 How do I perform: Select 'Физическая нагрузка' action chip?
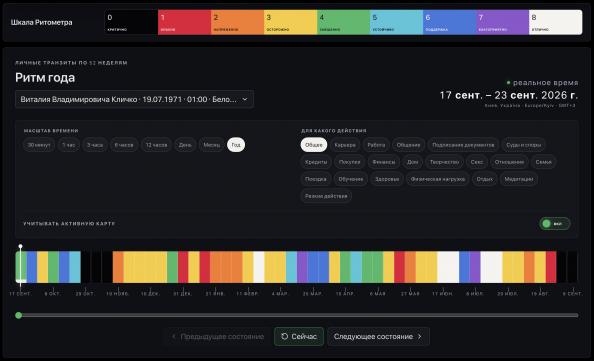click(438, 179)
